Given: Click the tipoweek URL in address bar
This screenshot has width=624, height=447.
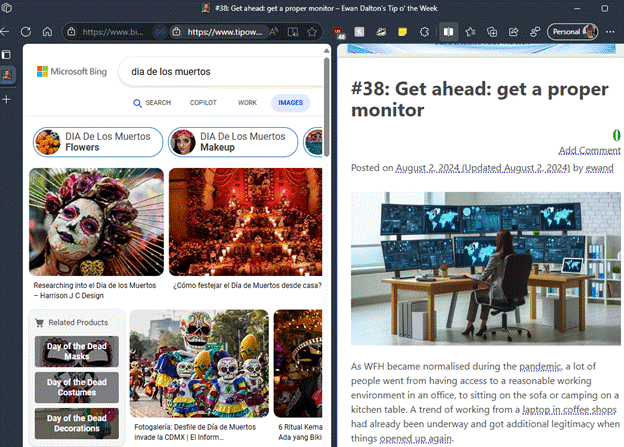Looking at the screenshot, I should coord(225,32).
